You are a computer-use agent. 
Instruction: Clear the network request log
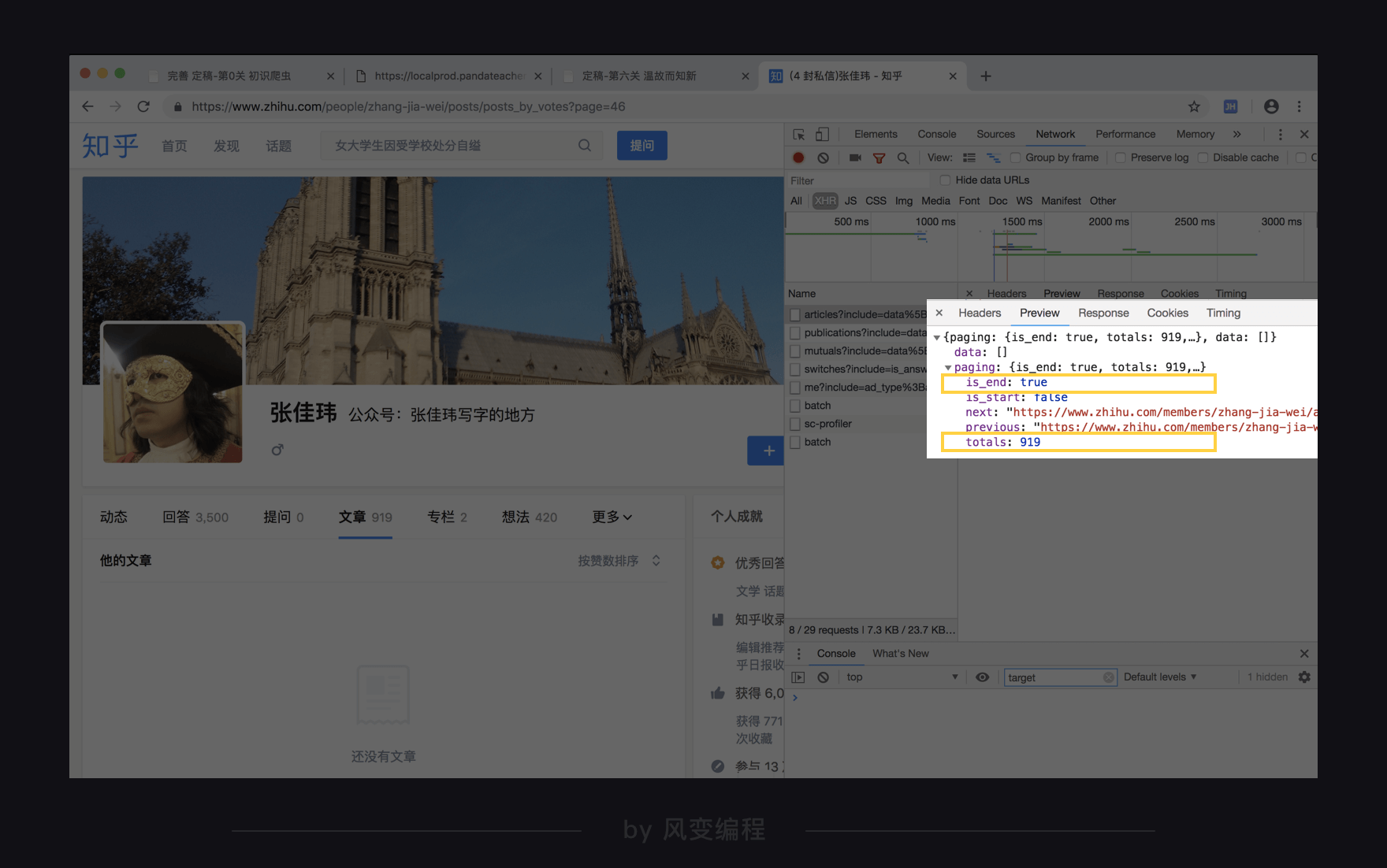pyautogui.click(x=823, y=158)
